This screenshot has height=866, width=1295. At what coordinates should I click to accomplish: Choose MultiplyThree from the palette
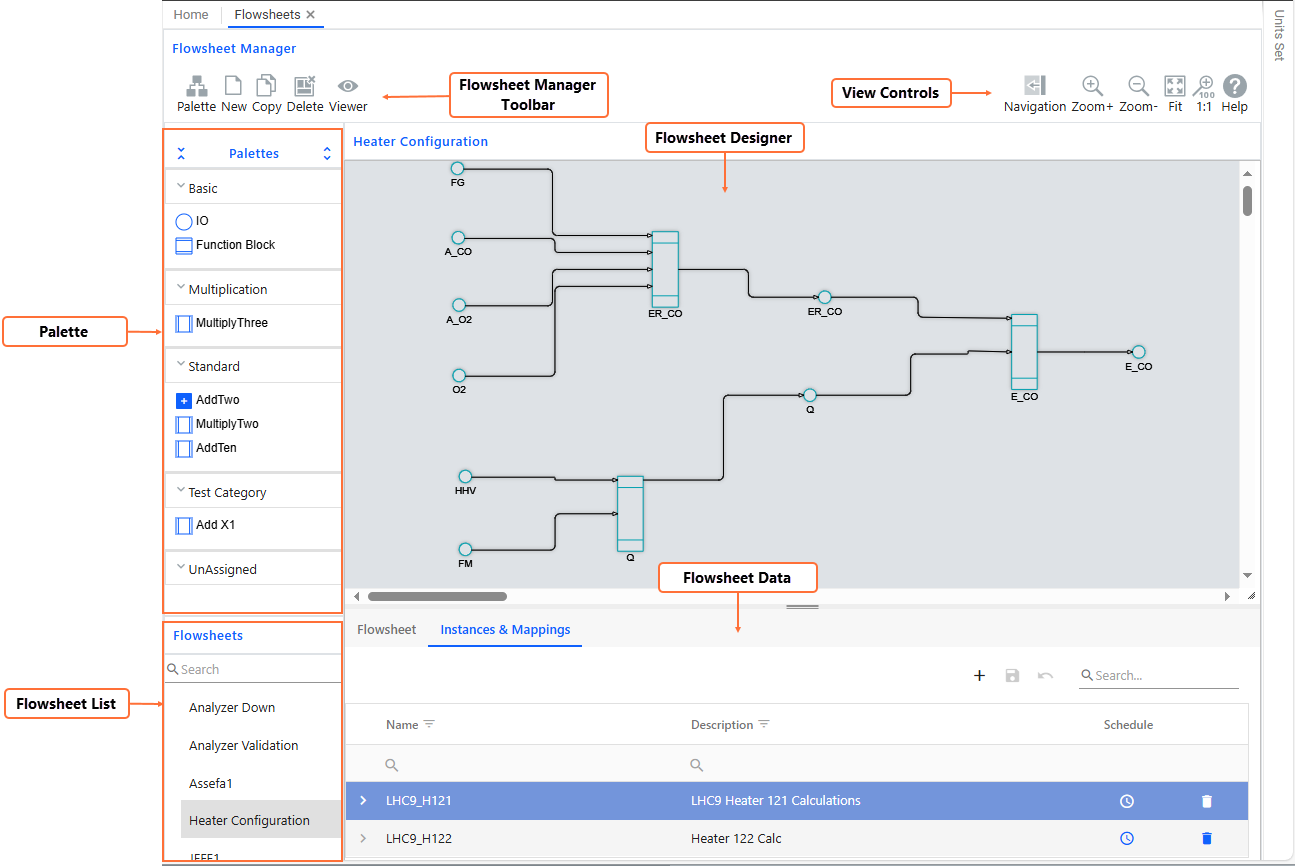[x=222, y=323]
